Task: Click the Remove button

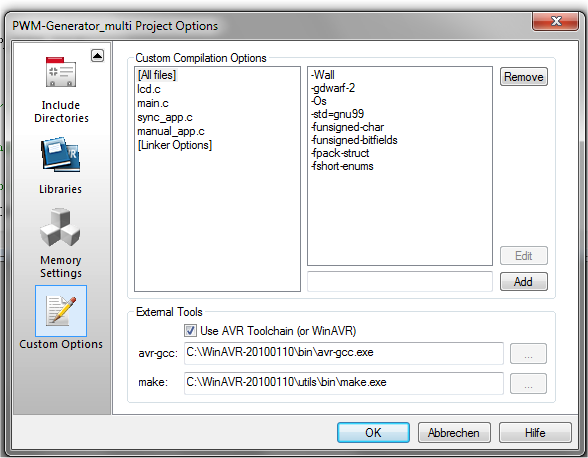Action: (x=524, y=77)
